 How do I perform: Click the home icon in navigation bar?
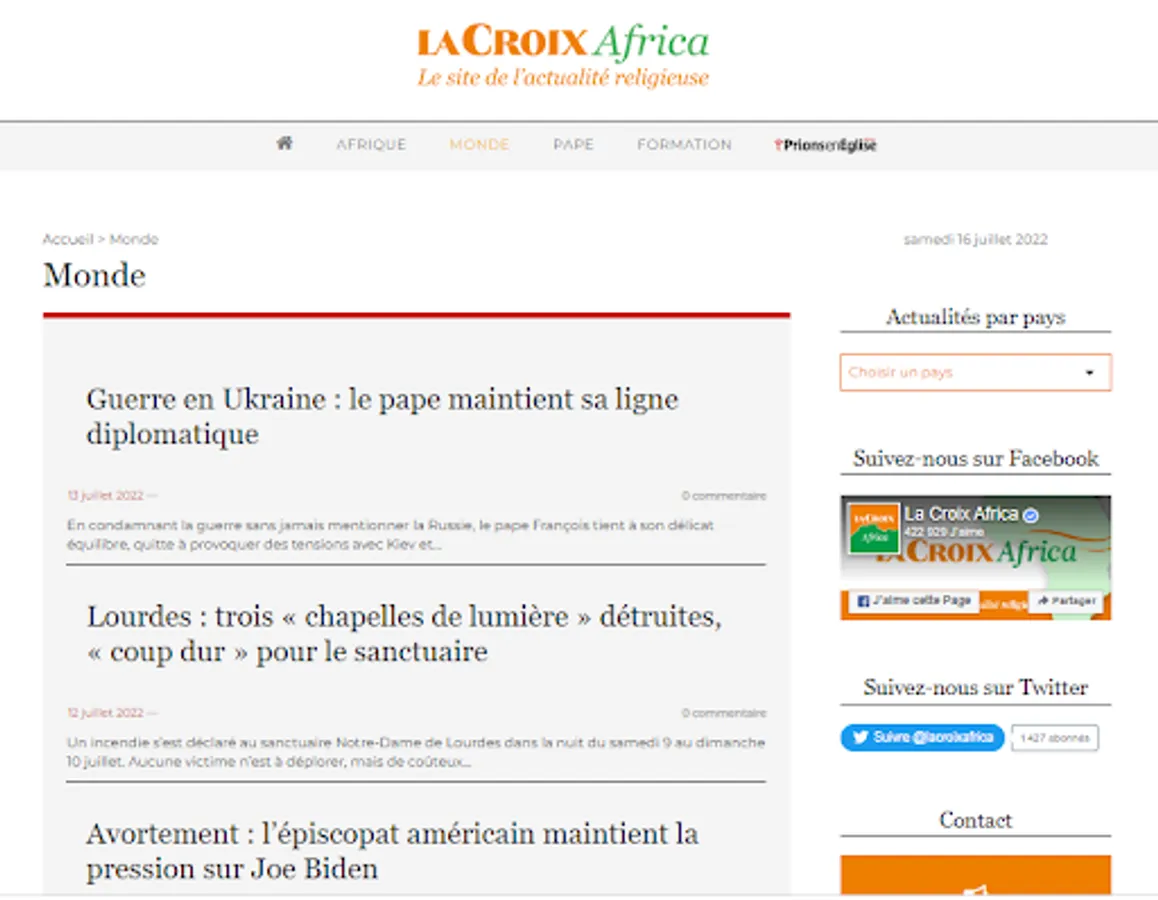coord(284,143)
